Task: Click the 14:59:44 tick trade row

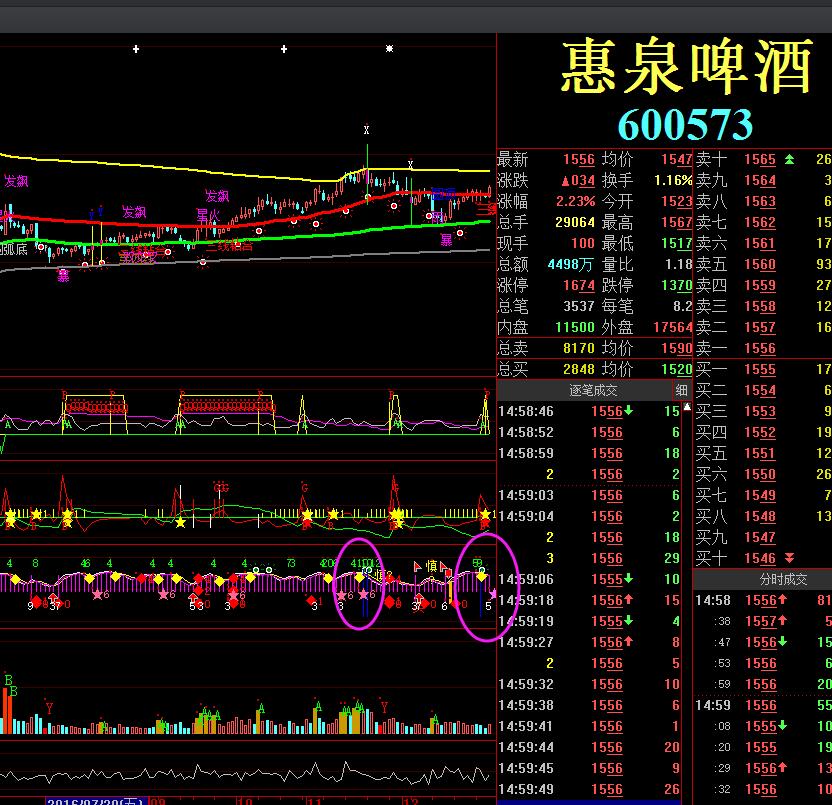Action: (x=590, y=747)
